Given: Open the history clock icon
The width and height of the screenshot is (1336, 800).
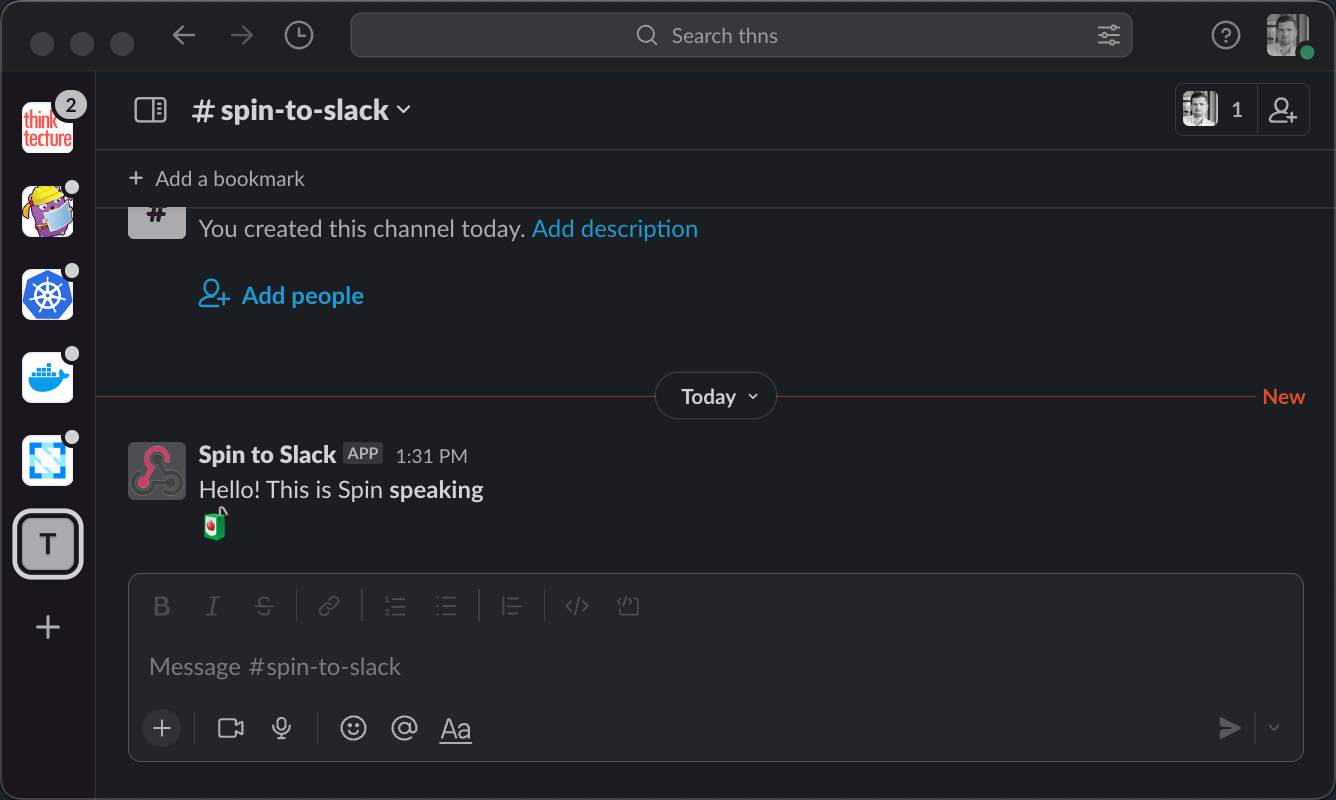Looking at the screenshot, I should (x=299, y=36).
